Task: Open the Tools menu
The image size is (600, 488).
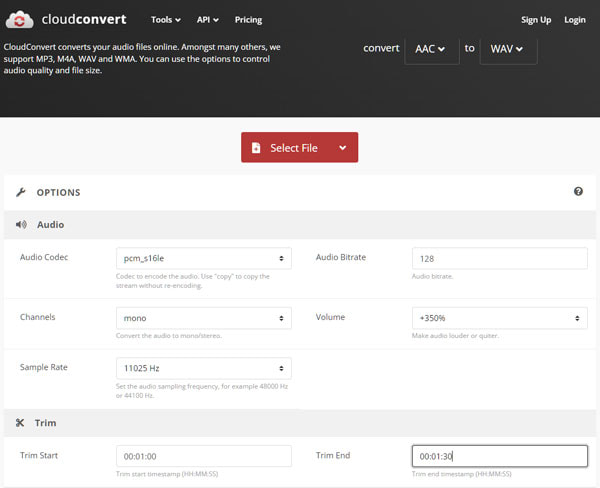Action: (x=165, y=20)
